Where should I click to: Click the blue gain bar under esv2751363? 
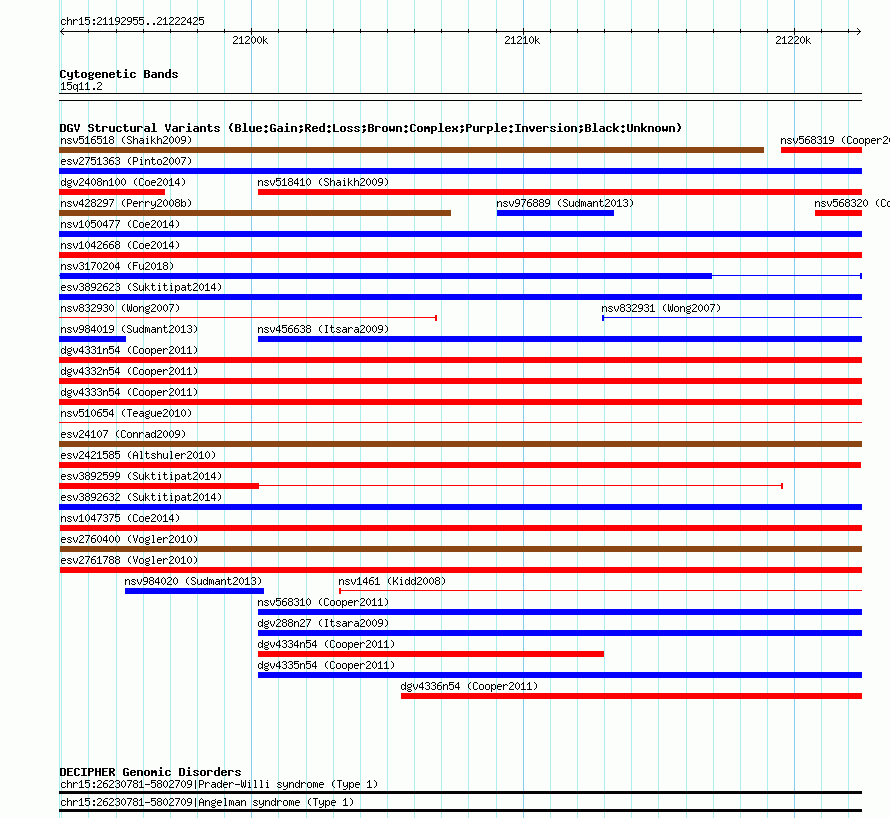[460, 171]
